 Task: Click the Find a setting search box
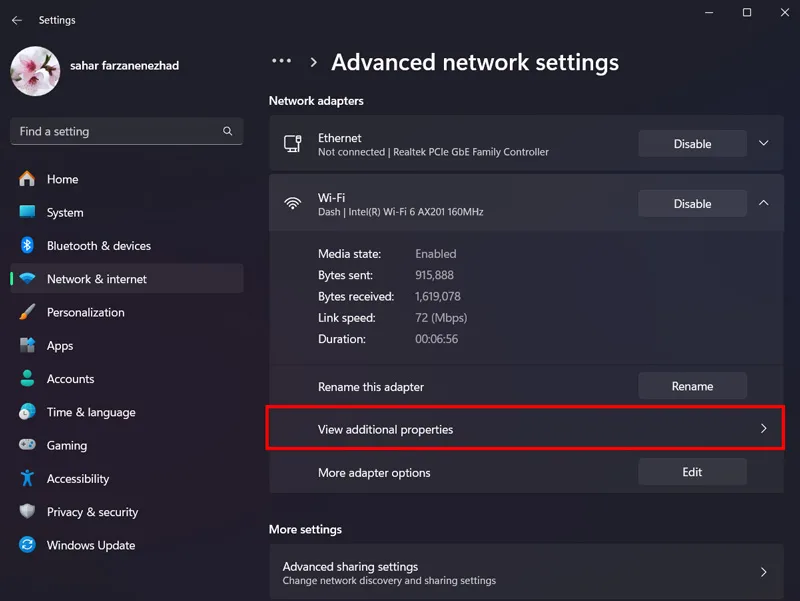point(127,131)
